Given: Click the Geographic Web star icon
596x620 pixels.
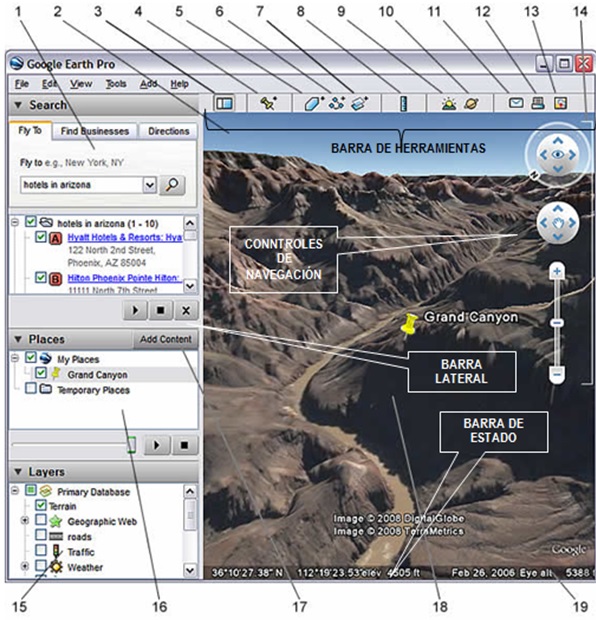Looking at the screenshot, I should pyautogui.click(x=56, y=522).
